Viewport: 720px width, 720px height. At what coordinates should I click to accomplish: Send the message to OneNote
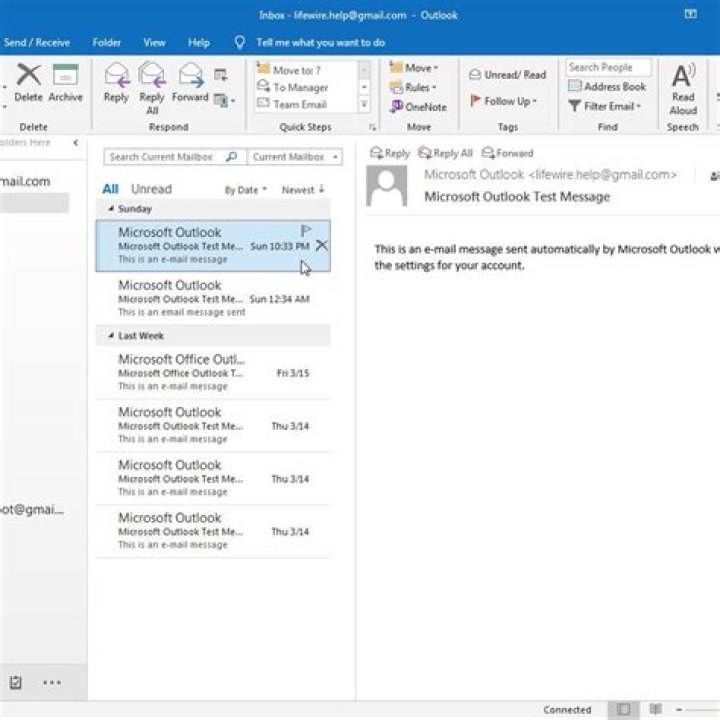coord(418,107)
